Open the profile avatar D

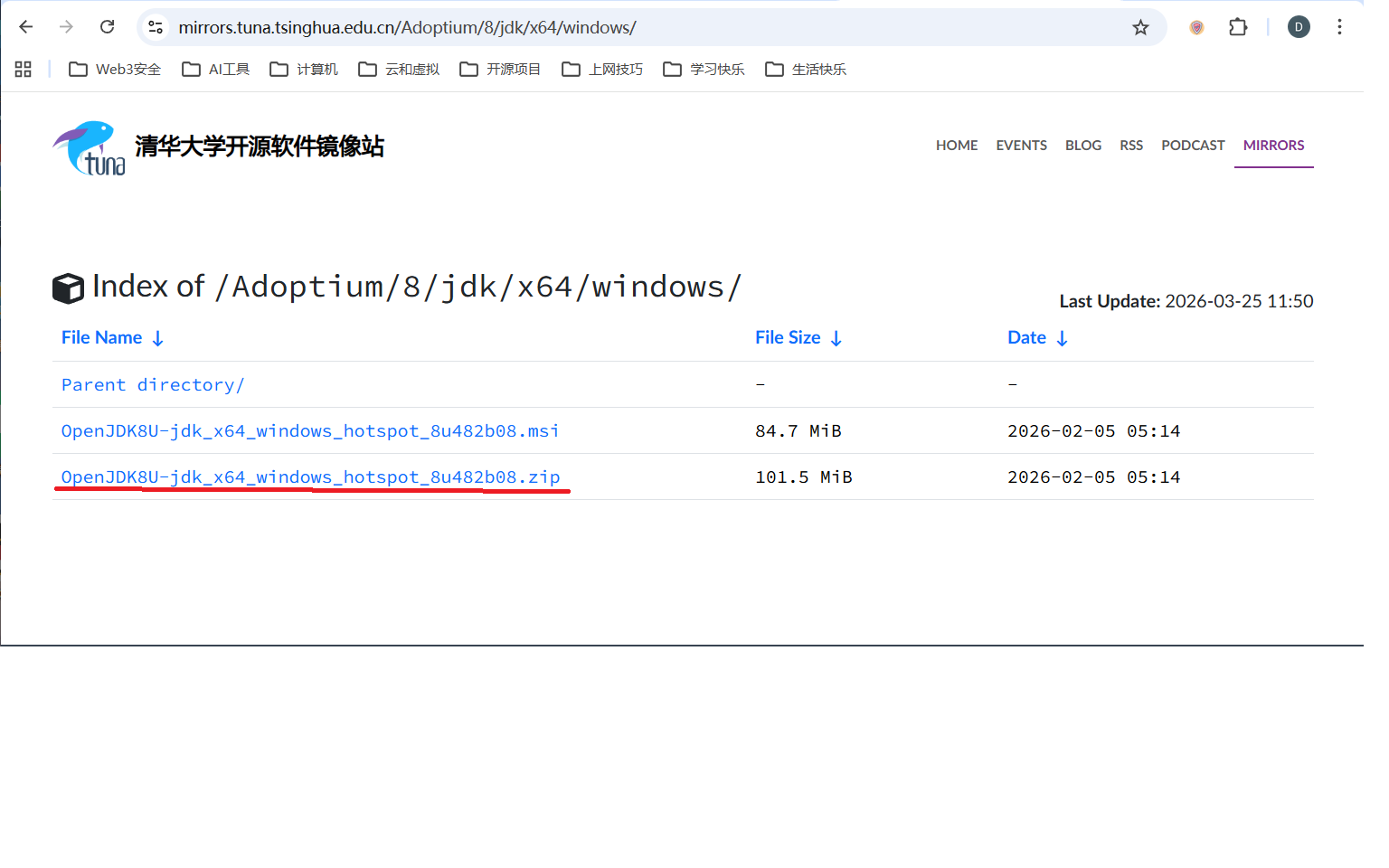(1299, 27)
